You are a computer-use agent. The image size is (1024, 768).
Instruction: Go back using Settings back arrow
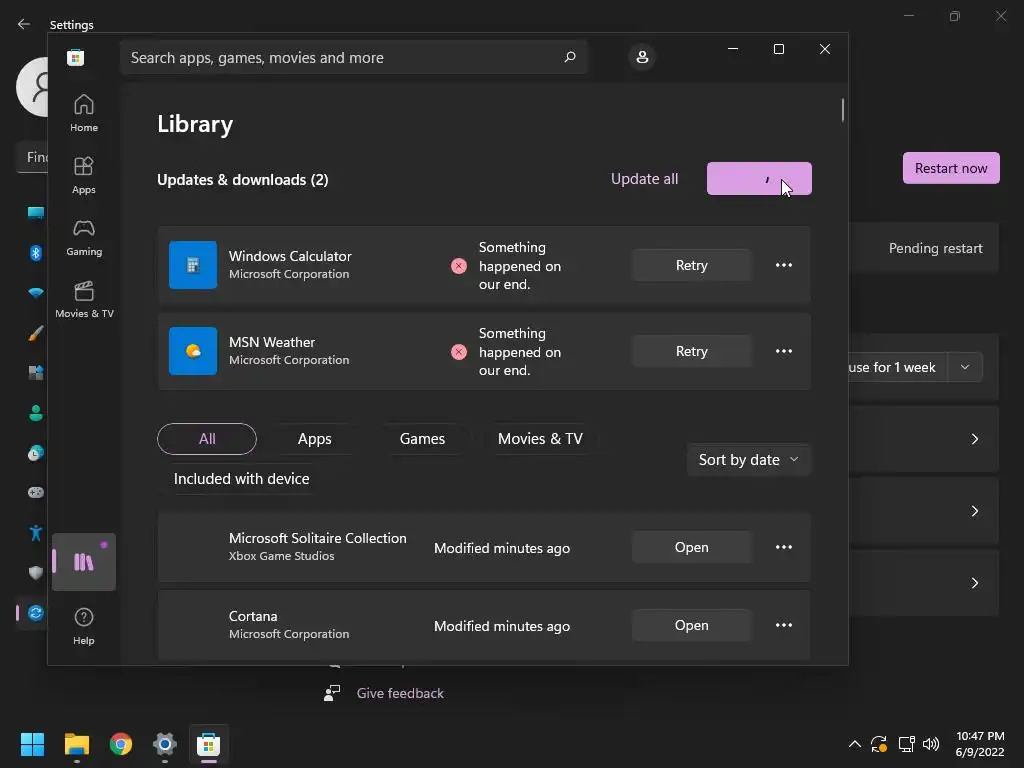24,24
